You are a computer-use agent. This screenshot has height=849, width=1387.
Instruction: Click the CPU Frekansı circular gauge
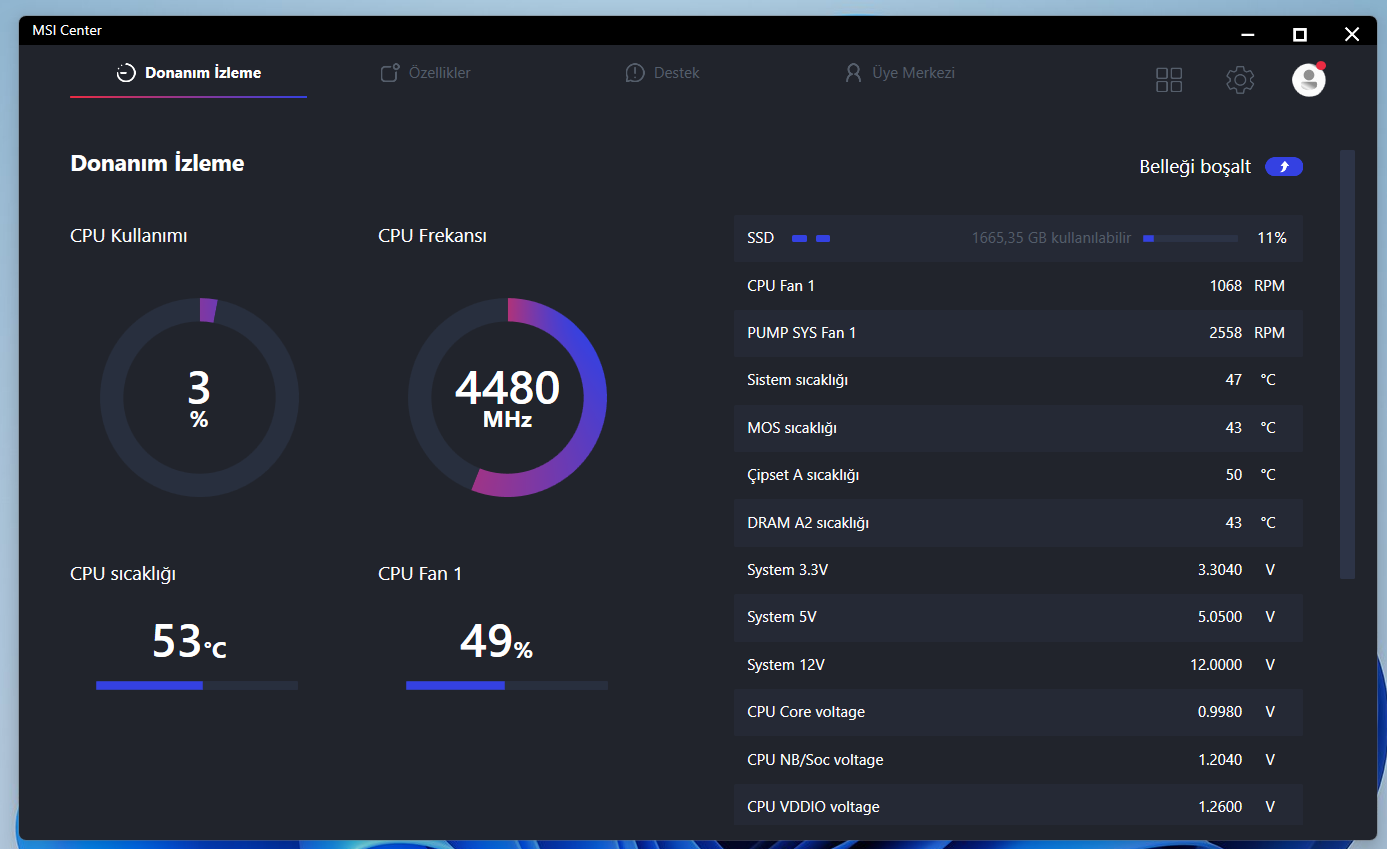(x=507, y=397)
